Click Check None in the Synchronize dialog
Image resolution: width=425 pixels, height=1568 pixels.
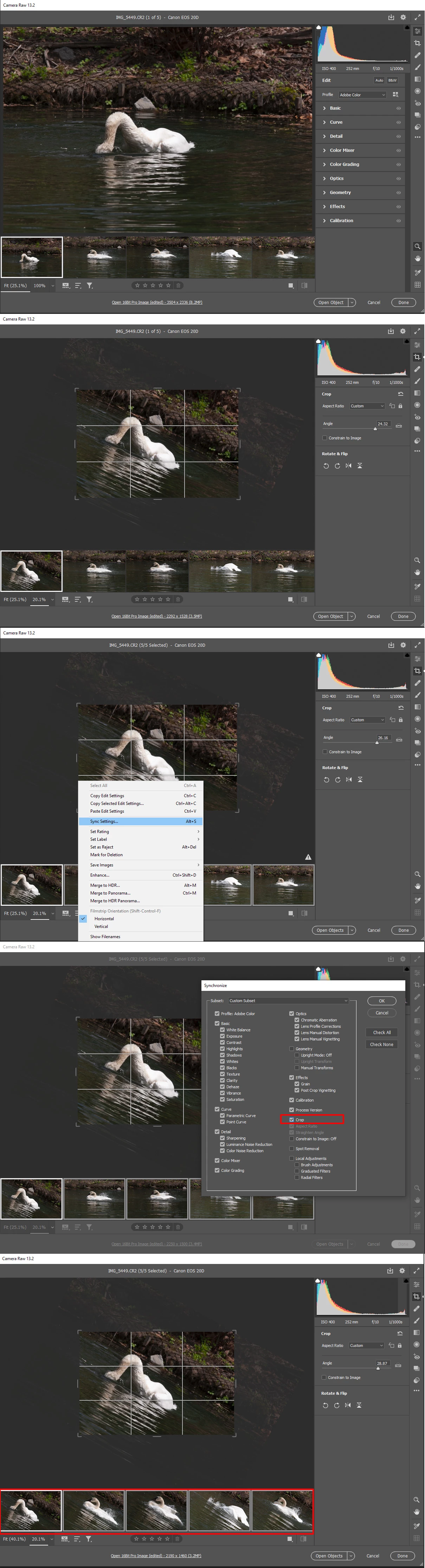382,1045
